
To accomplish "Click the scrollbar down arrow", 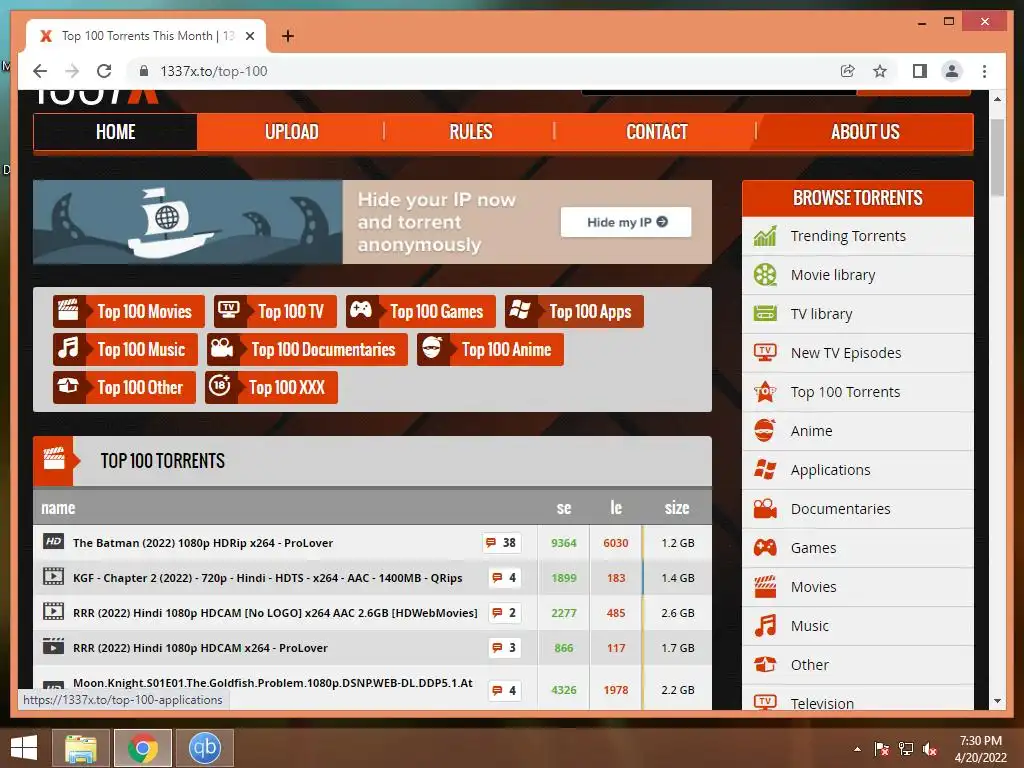I will [997, 701].
